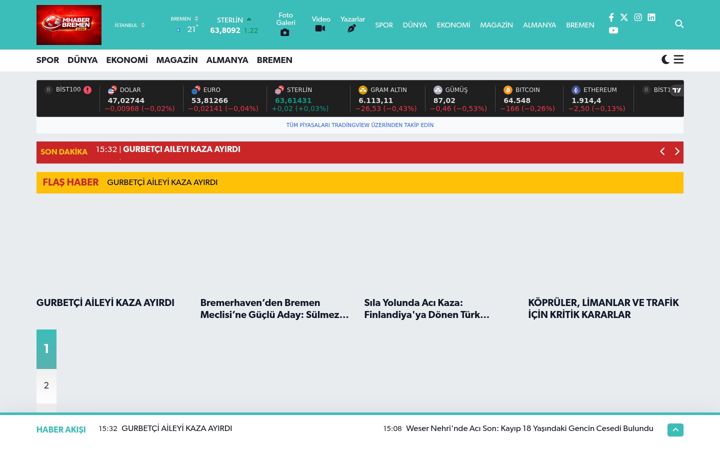Select SPOR in white navigation bar
The image size is (720, 450).
[x=48, y=60]
